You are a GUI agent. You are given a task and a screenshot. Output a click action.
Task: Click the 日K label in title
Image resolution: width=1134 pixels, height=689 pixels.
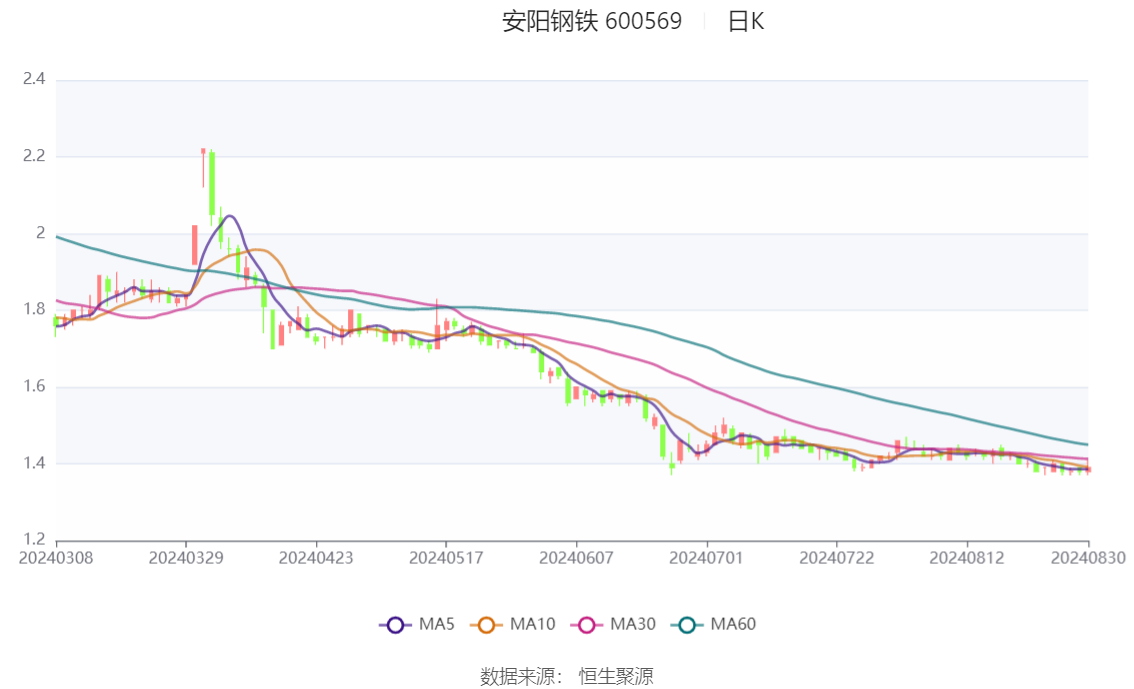(746, 21)
